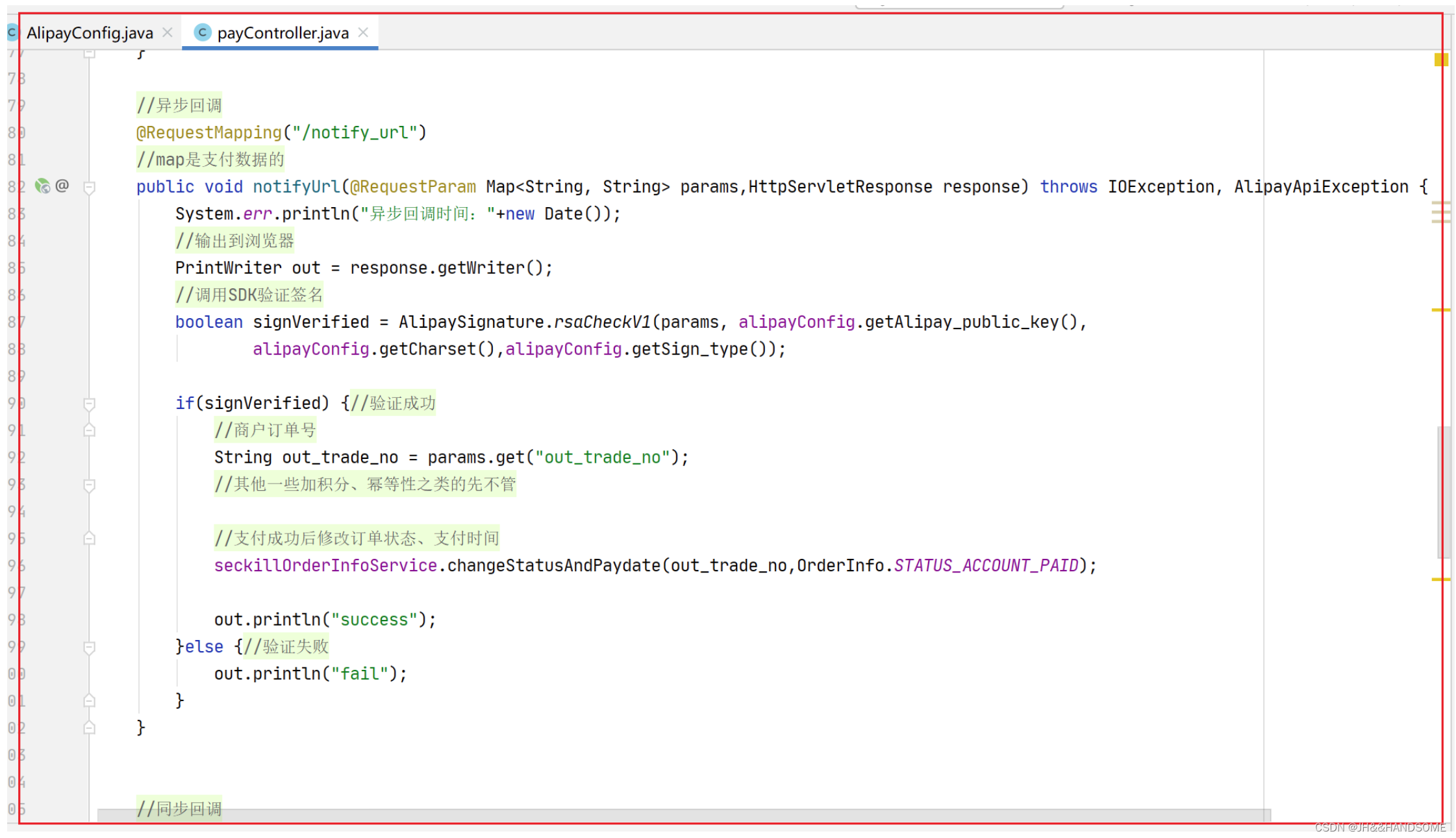Click the //调用SDK验证签名 comment
Screen dimensions: 1456x838
click(x=249, y=295)
